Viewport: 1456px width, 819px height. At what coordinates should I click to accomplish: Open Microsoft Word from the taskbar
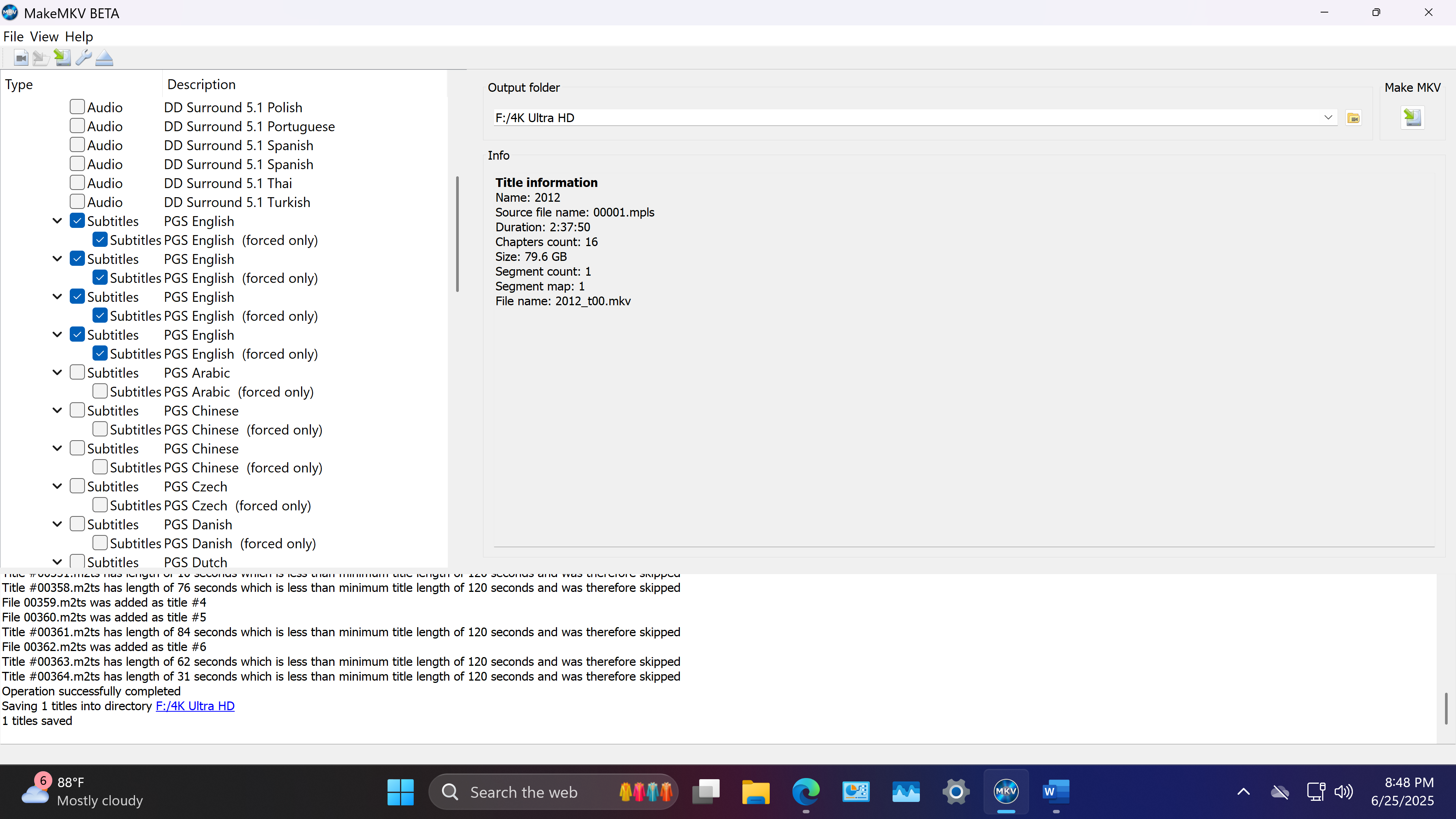pos(1056,792)
